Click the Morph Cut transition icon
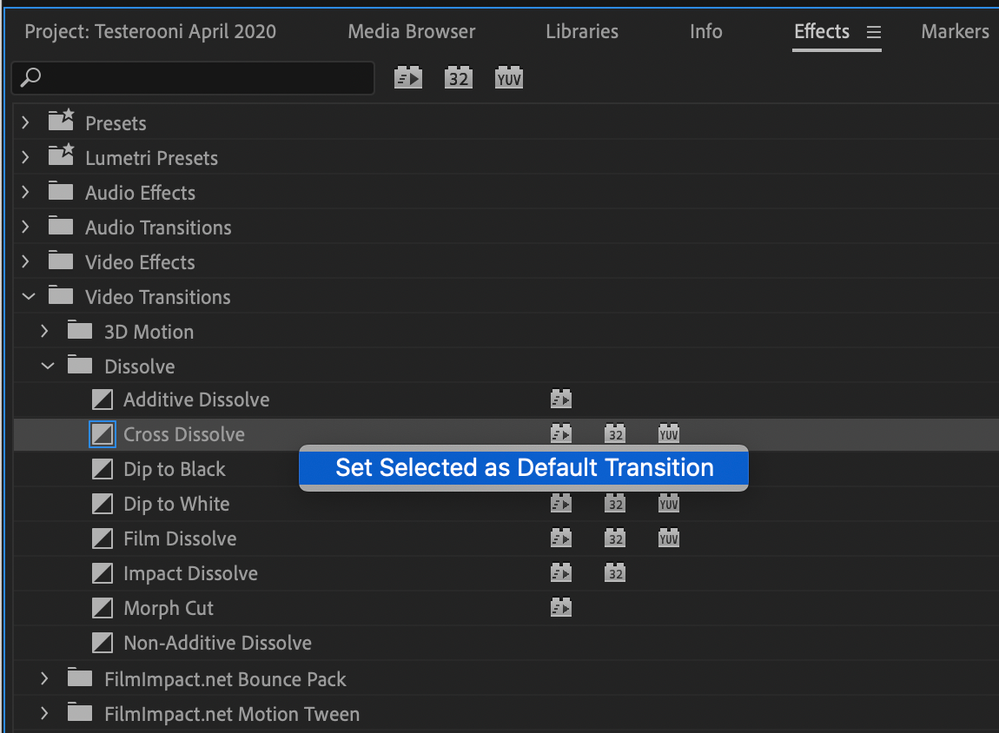Viewport: 999px width, 733px height. tap(102, 608)
